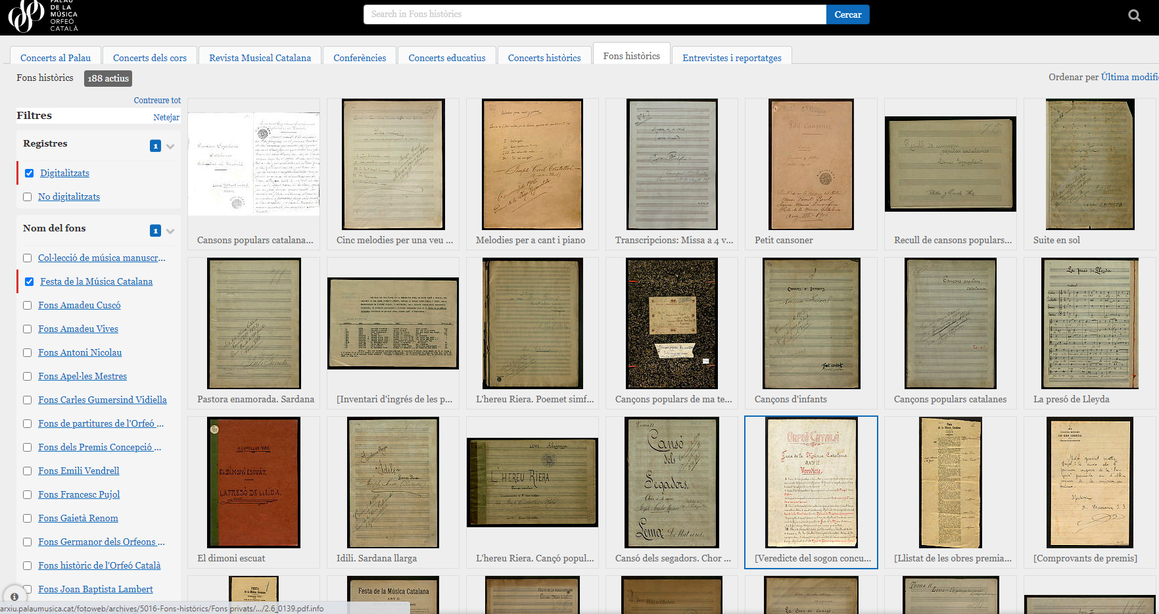The width and height of the screenshot is (1159, 614).
Task: Click Fons de partitures de l'Orfeó link
Action: (101, 423)
